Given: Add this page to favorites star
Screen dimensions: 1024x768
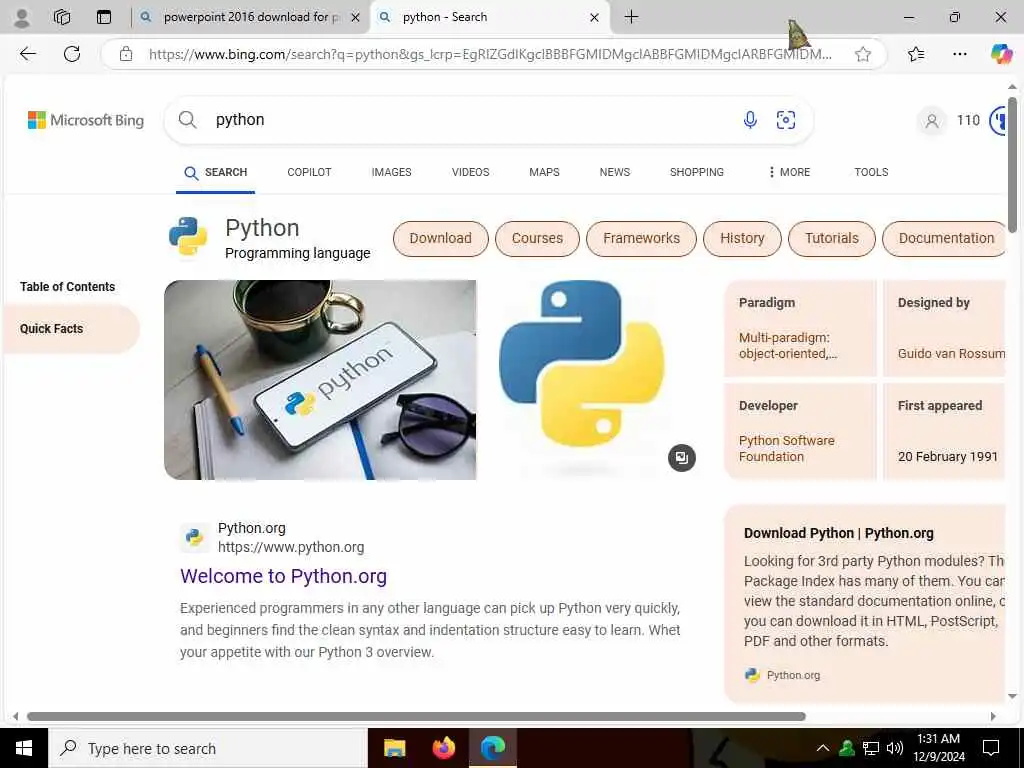Looking at the screenshot, I should pyautogui.click(x=863, y=54).
